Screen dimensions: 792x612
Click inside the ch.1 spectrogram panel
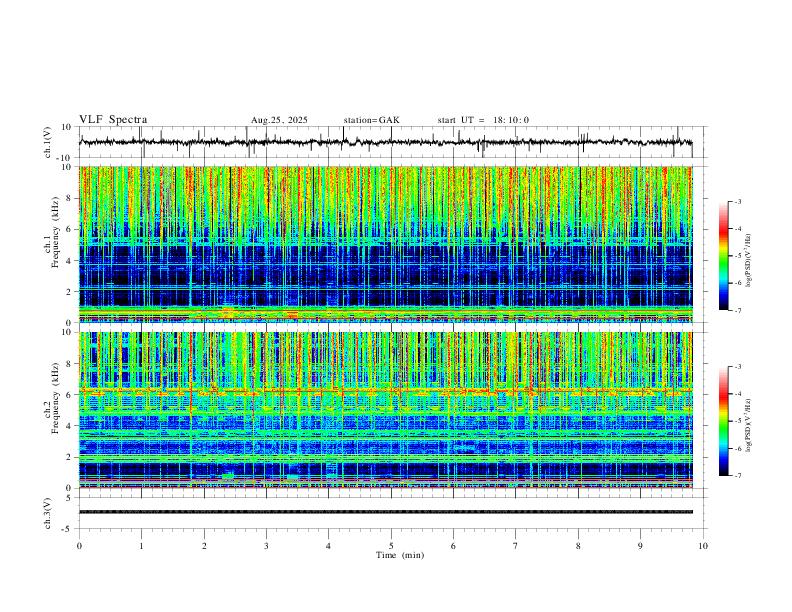pos(385,244)
